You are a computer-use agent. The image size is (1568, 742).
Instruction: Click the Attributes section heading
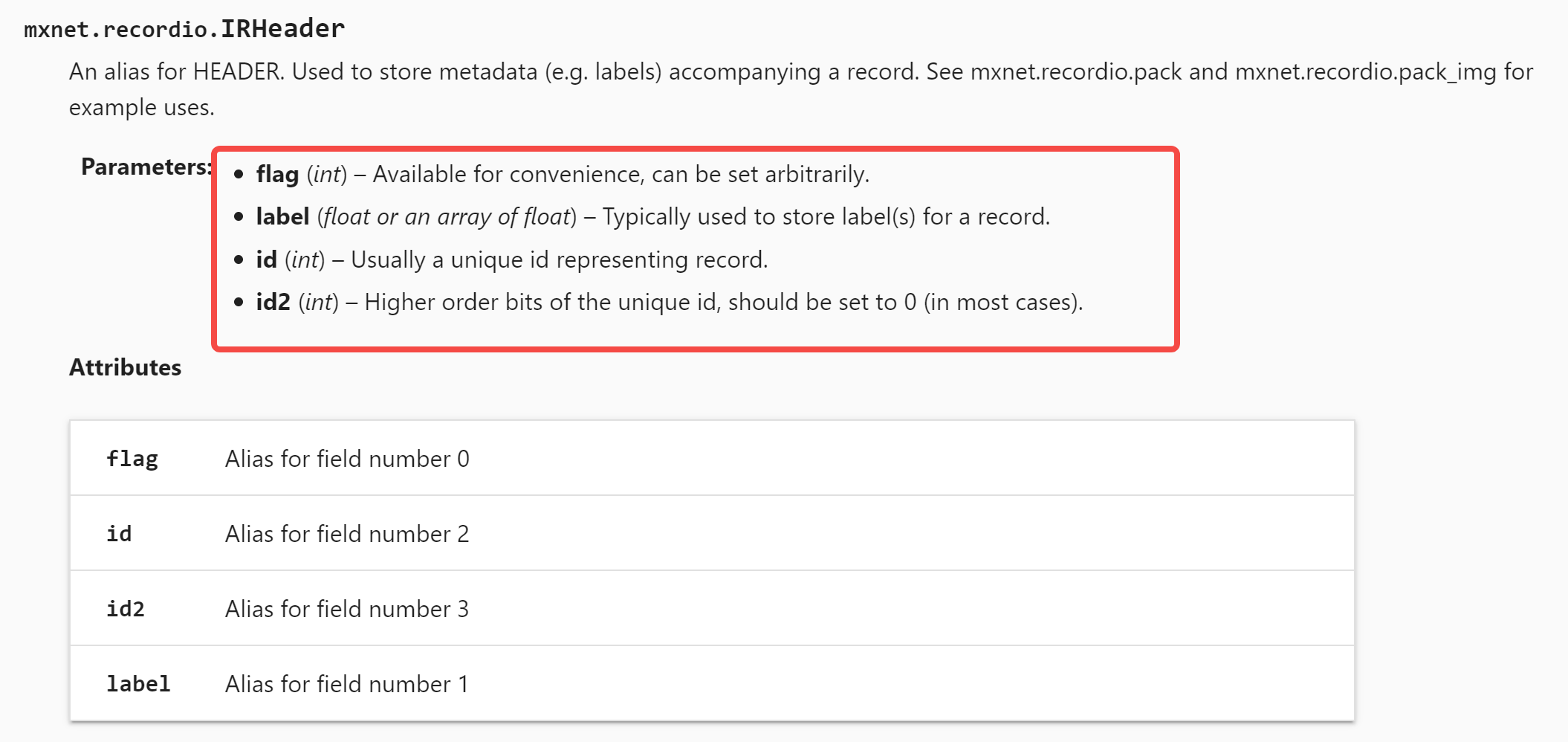pos(125,367)
